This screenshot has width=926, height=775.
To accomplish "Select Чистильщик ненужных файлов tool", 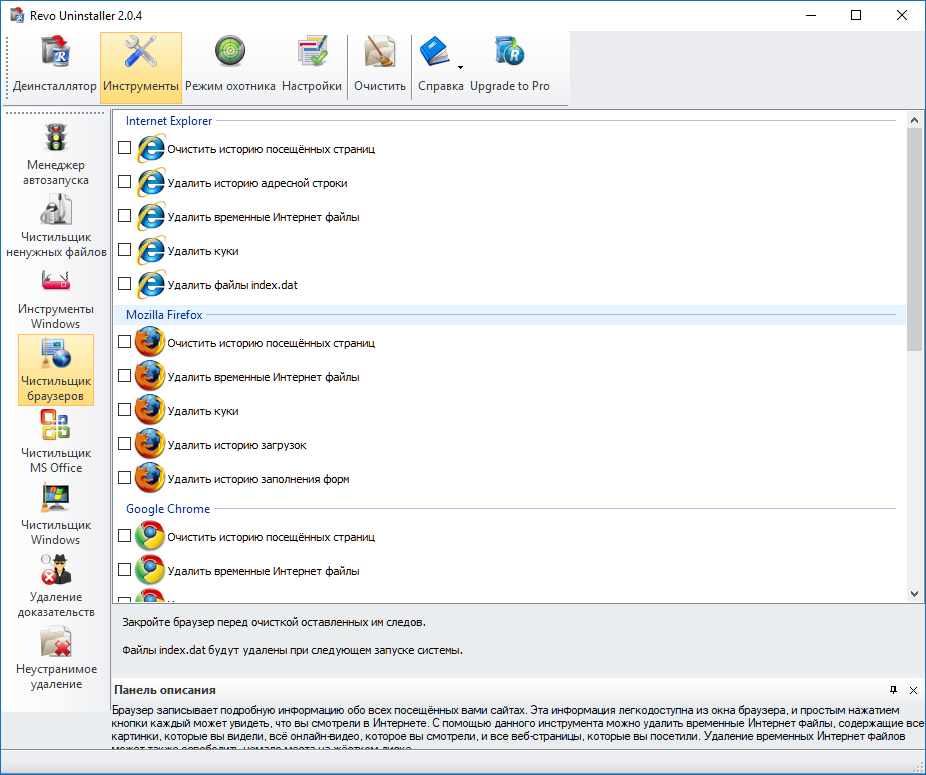I will 56,226.
